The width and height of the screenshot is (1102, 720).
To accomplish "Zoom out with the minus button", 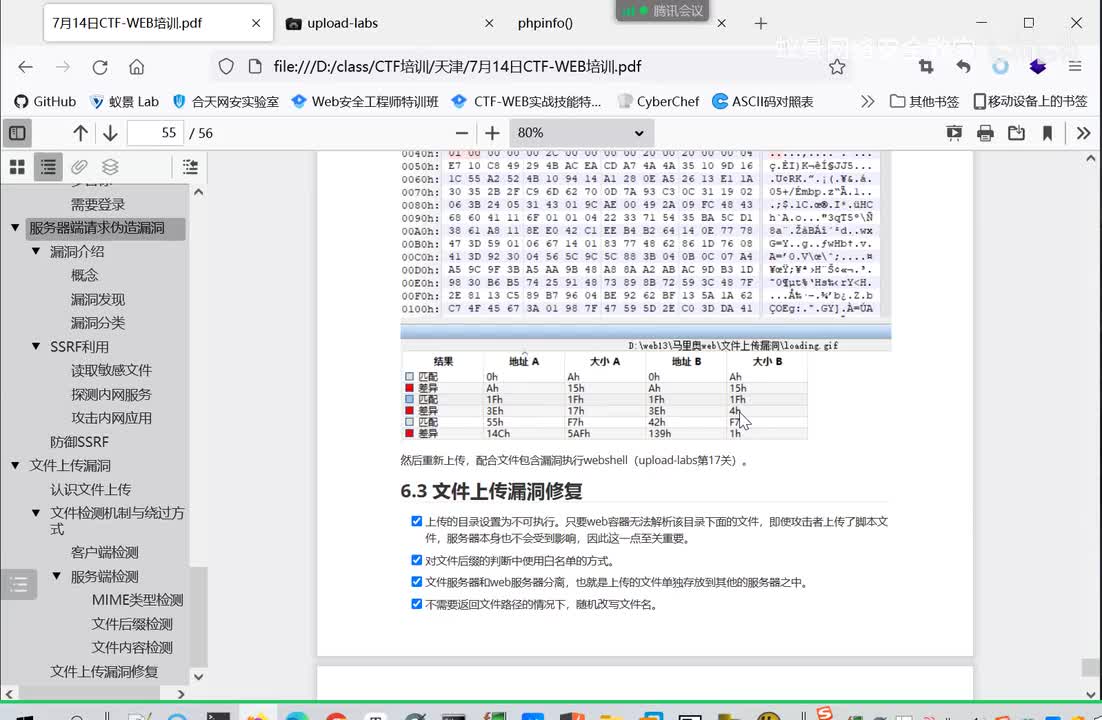I will (x=462, y=133).
